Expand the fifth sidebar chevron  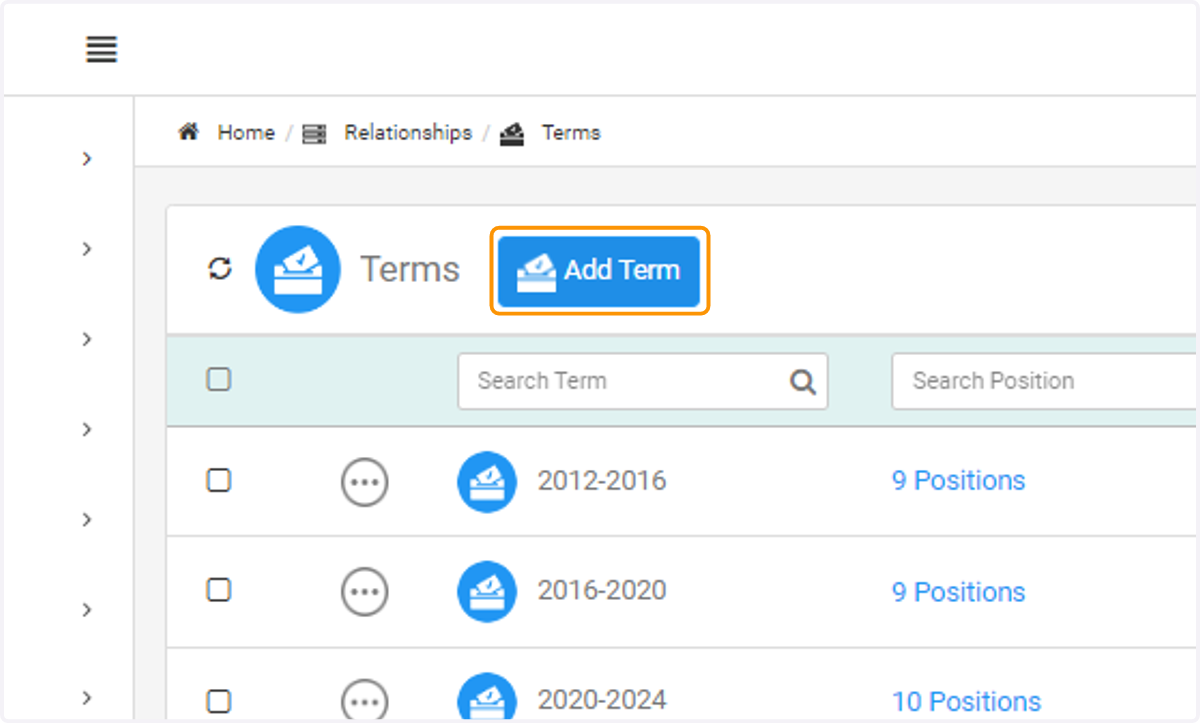pyautogui.click(x=88, y=519)
